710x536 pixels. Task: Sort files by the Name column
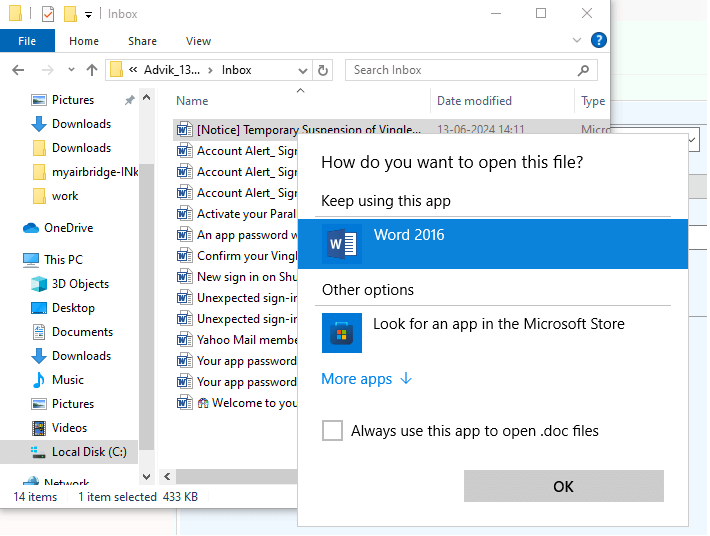192,101
